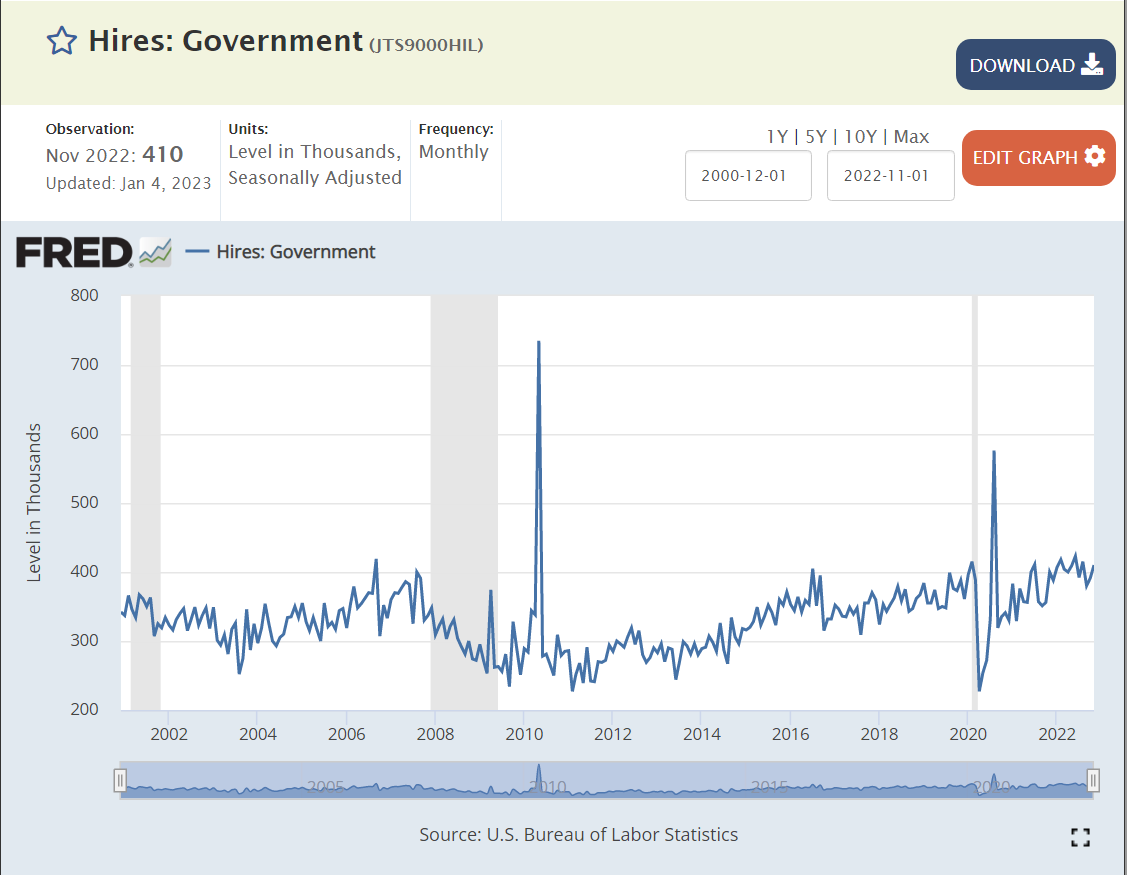Image resolution: width=1127 pixels, height=875 pixels.
Task: Click the Hires: Government page title
Action: (x=225, y=41)
